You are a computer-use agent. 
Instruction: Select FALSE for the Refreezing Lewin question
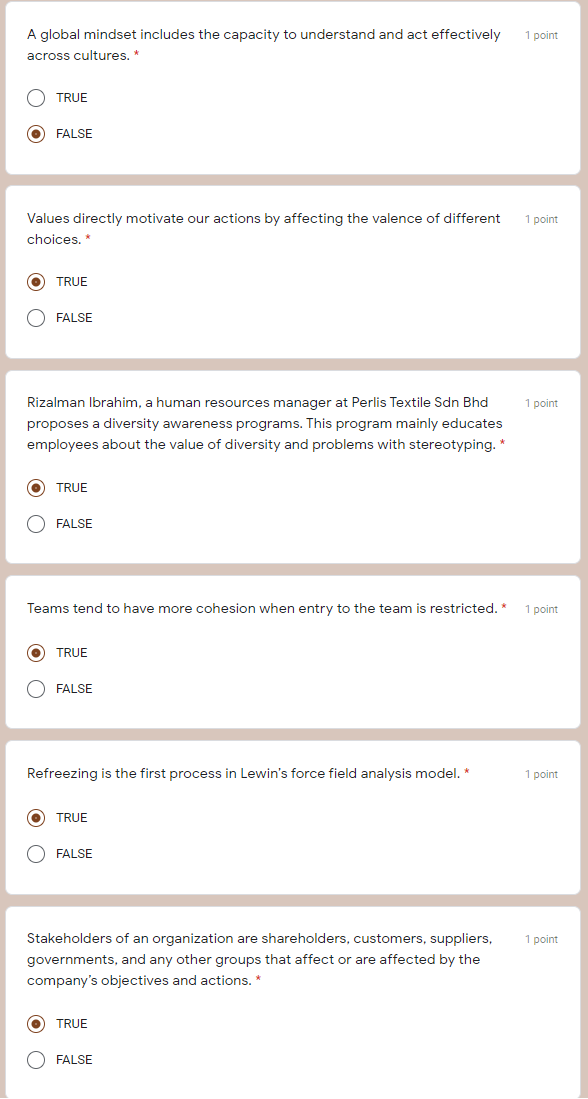pos(36,853)
